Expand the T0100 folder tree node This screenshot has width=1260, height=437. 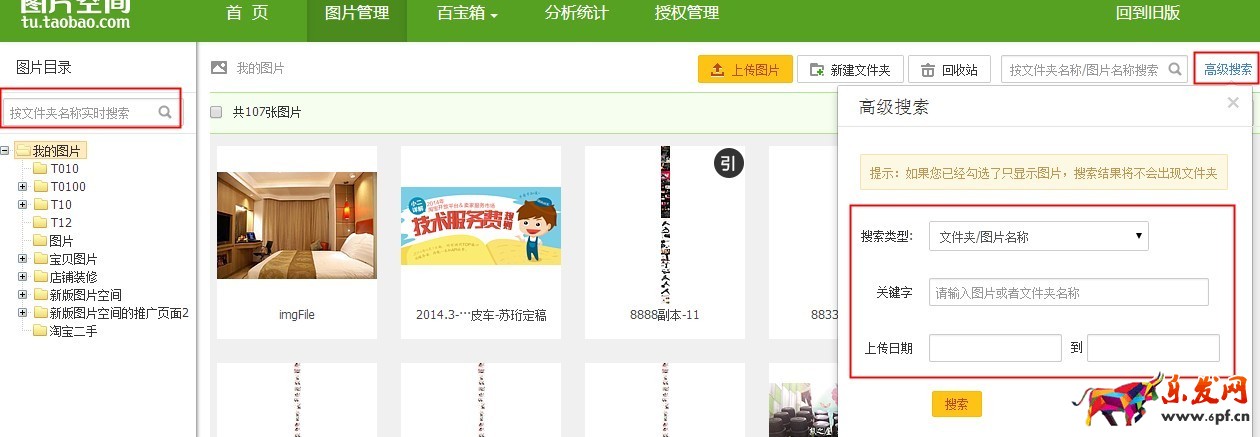pos(22,187)
